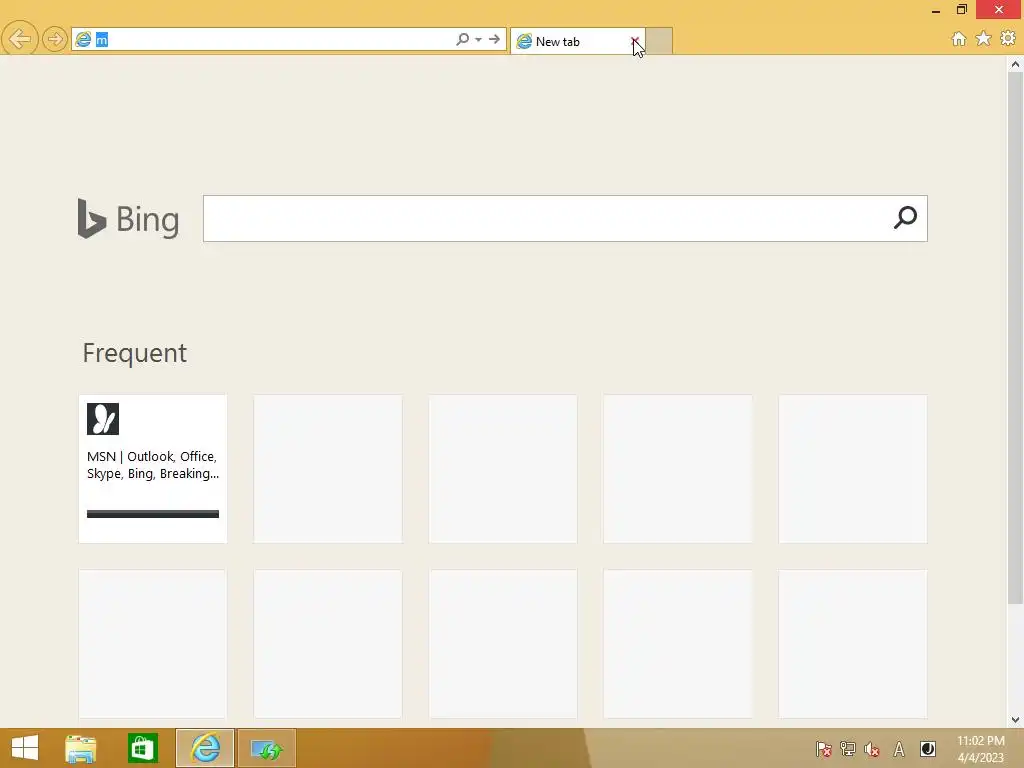The height and width of the screenshot is (768, 1024).
Task: Click the scrollbar down arrow
Action: 1015,720
